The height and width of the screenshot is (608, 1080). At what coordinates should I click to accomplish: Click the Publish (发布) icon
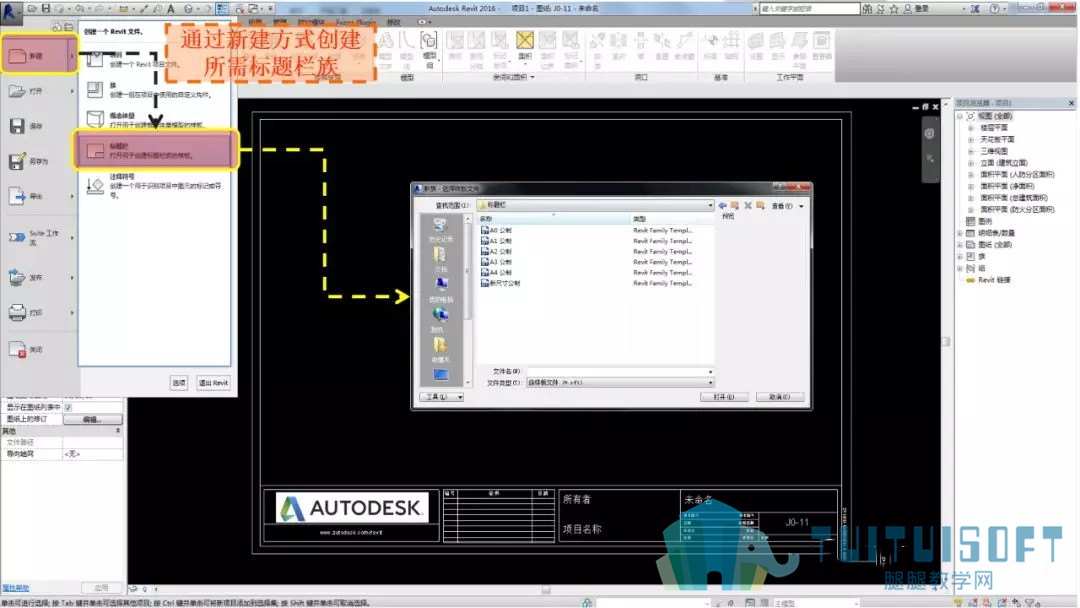tap(17, 277)
